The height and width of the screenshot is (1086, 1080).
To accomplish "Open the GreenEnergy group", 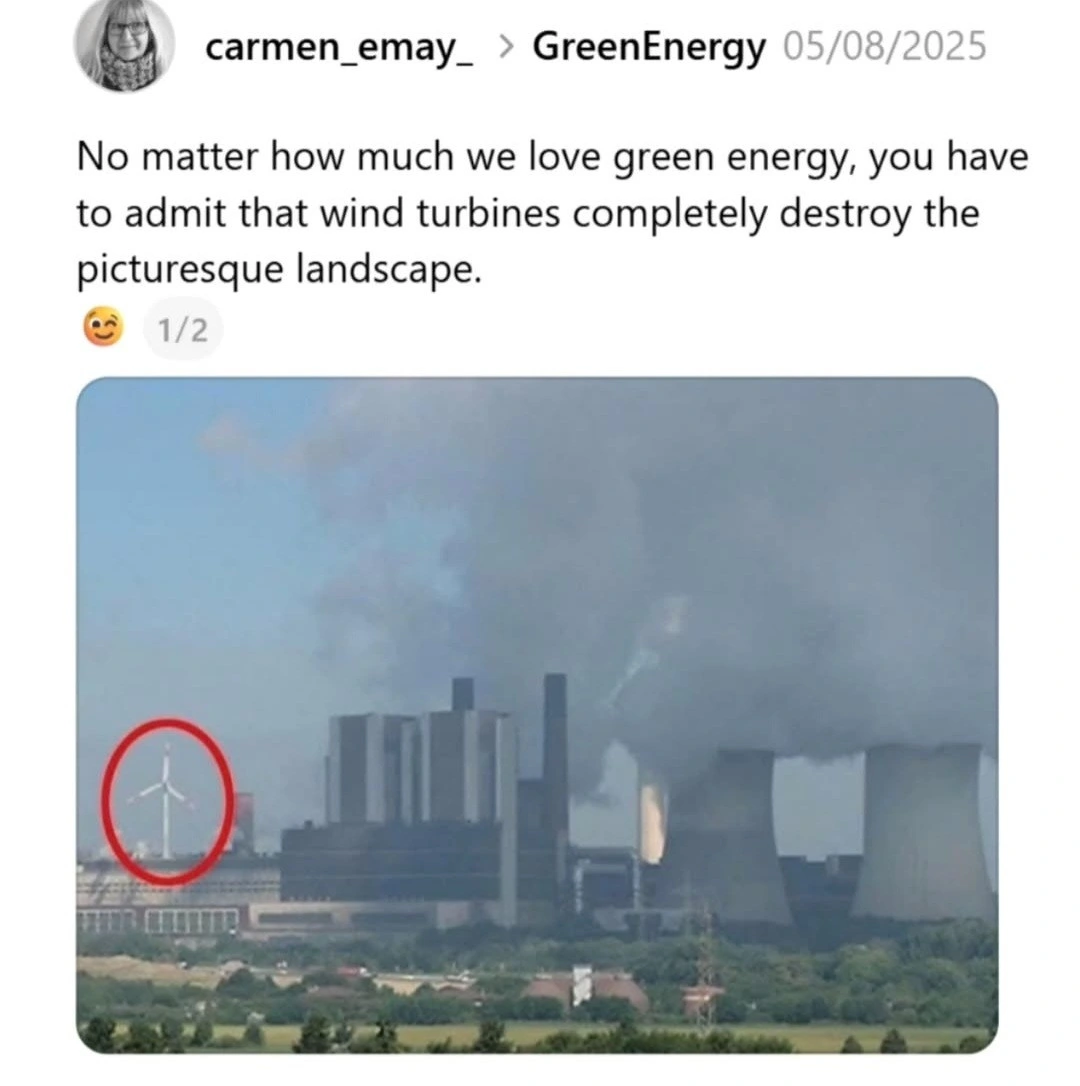I will click(x=649, y=48).
